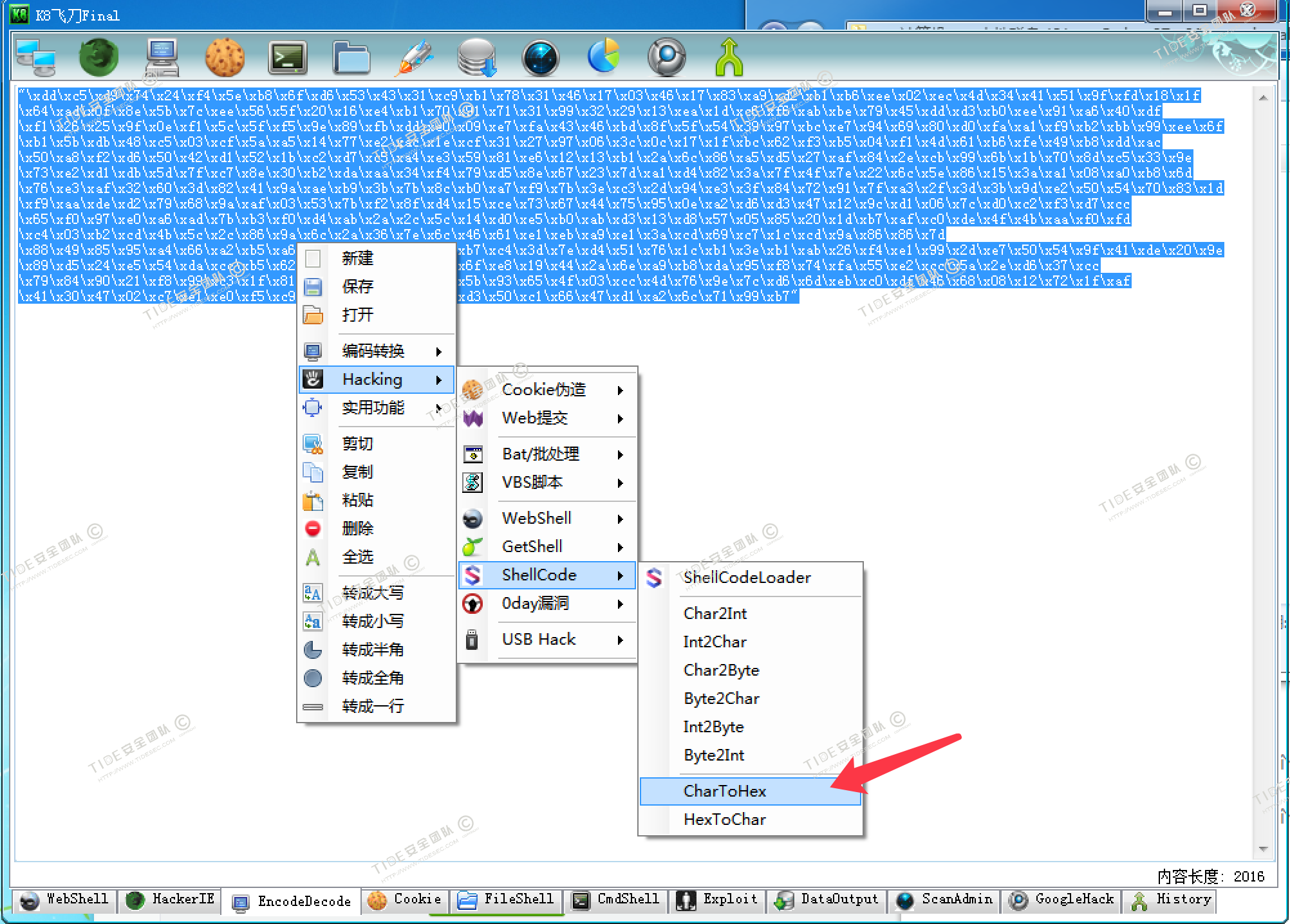
Task: Open the terminal console toolbar icon
Action: pos(287,57)
